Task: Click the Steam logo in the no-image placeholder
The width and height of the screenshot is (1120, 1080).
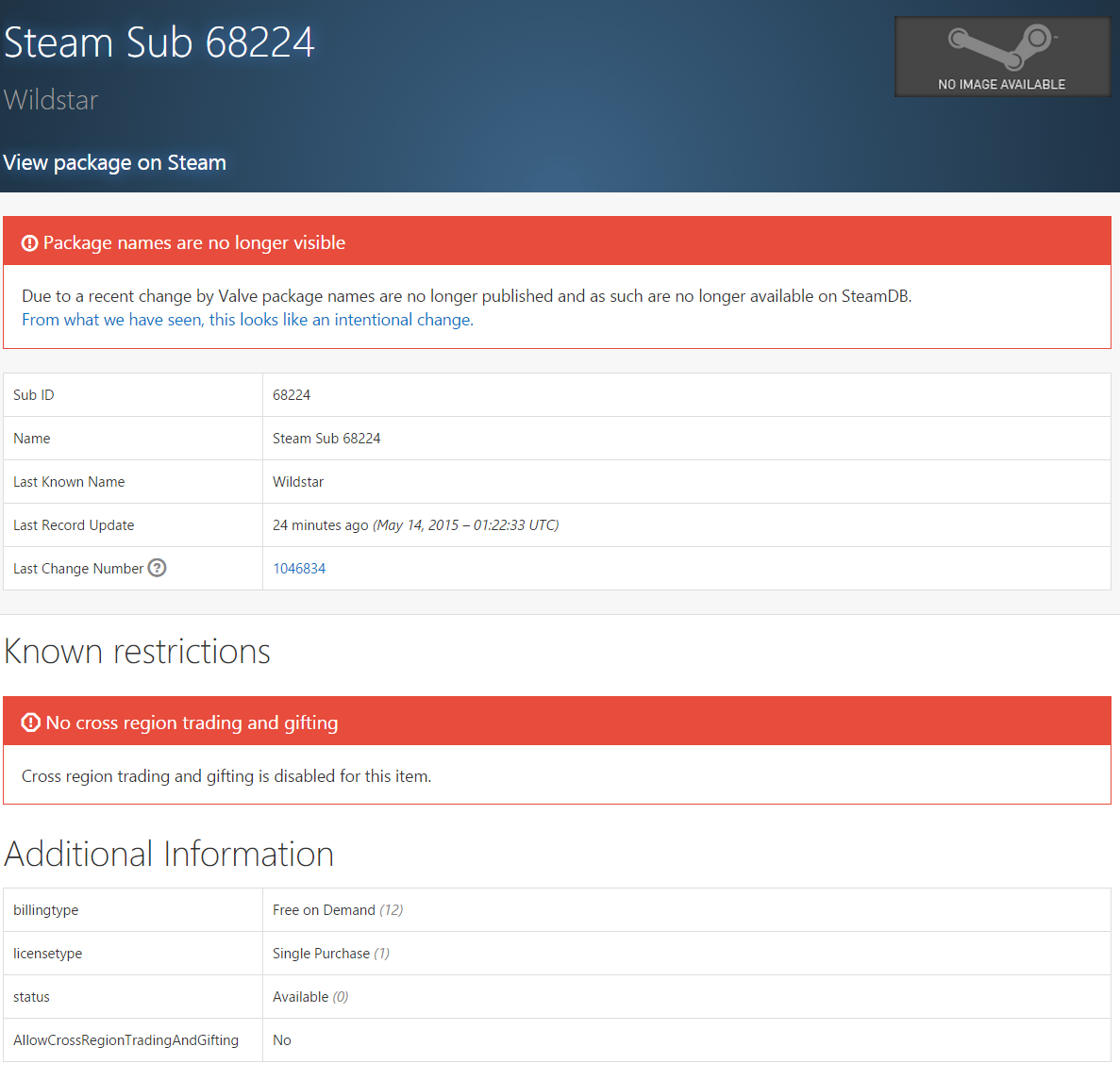Action: pyautogui.click(x=1002, y=46)
